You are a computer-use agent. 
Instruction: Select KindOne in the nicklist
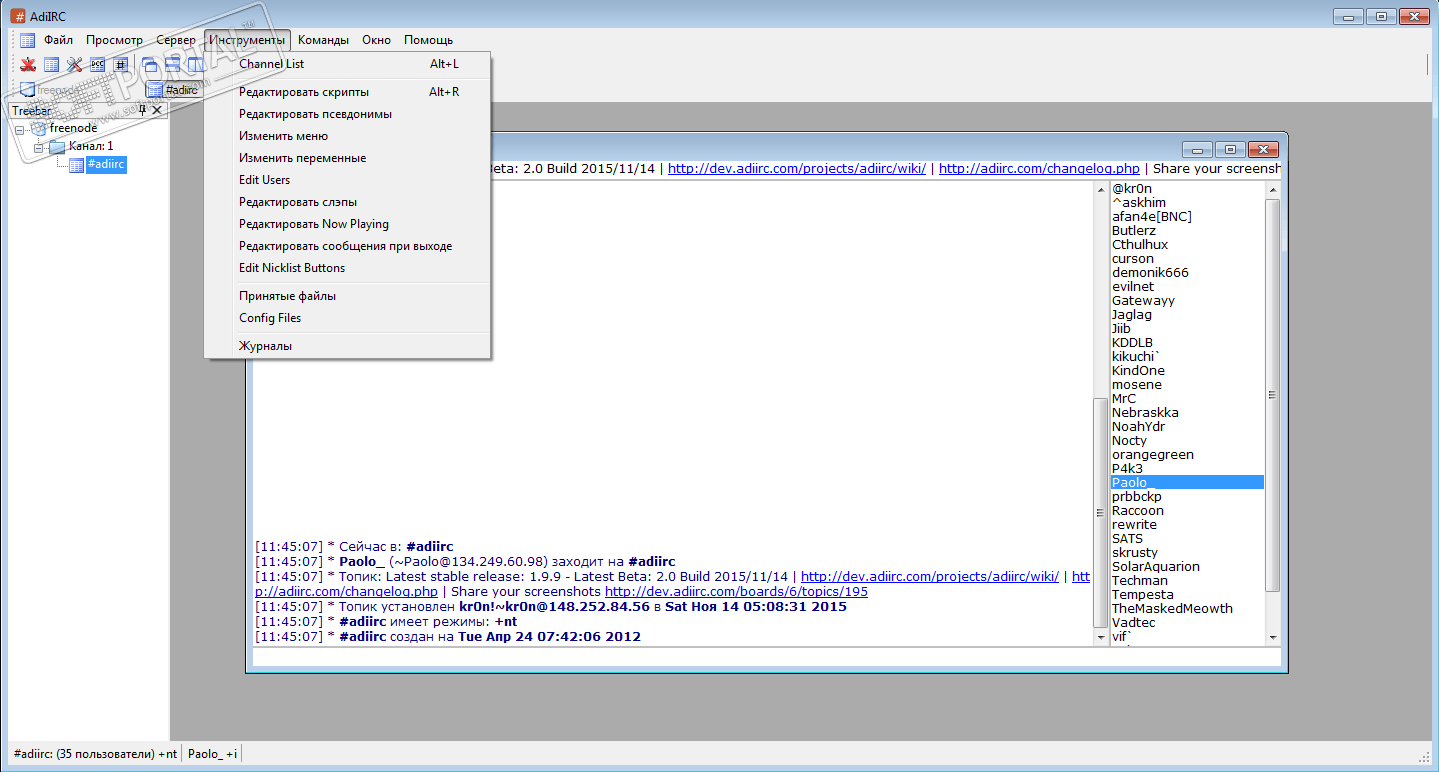(1138, 370)
